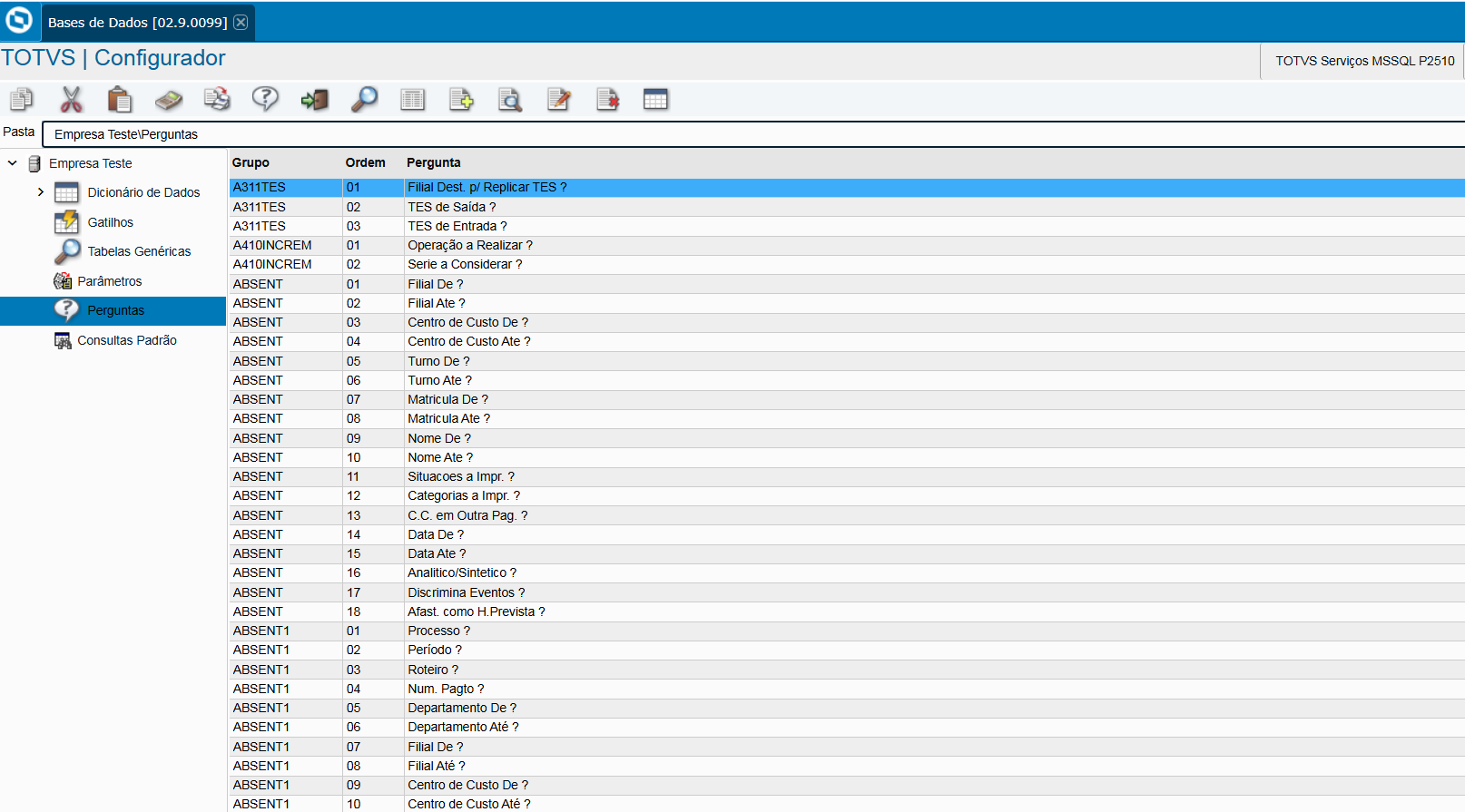1465x812 pixels.
Task: Open Help with the question bubble icon
Action: pyautogui.click(x=265, y=99)
